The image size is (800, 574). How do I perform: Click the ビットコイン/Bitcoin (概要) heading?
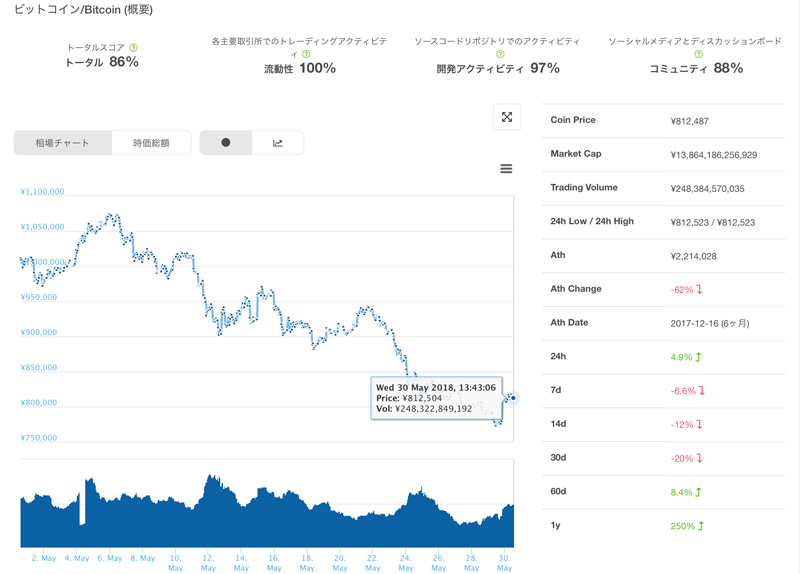(84, 9)
